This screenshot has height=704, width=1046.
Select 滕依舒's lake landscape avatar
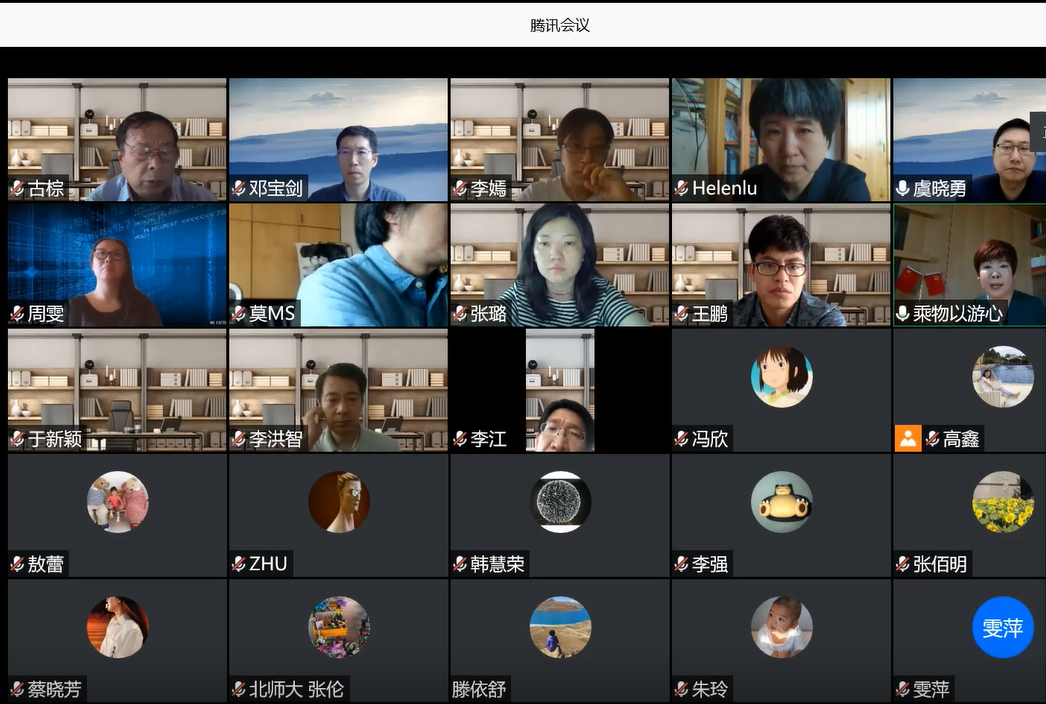tap(560, 627)
